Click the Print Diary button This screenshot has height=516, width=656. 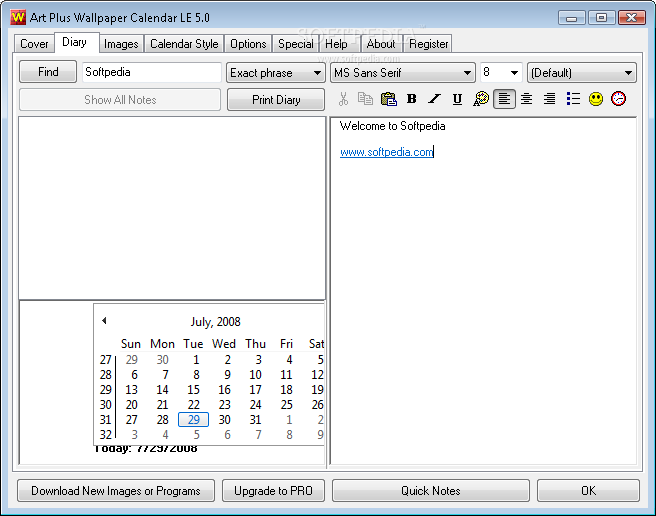pyautogui.click(x=276, y=100)
